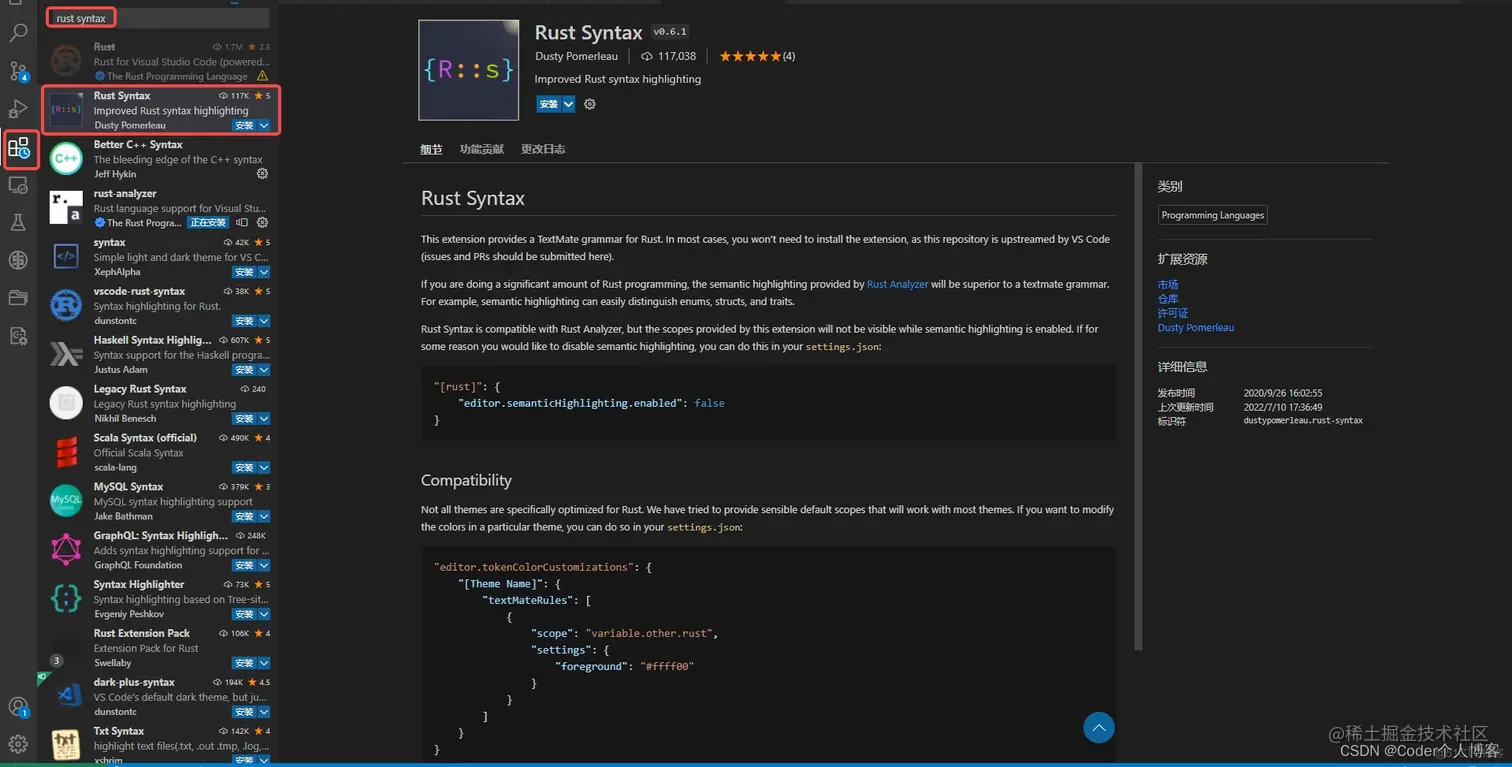Image resolution: width=1512 pixels, height=767 pixels.
Task: Expand install options for MySQL Syntax
Action: (x=264, y=517)
